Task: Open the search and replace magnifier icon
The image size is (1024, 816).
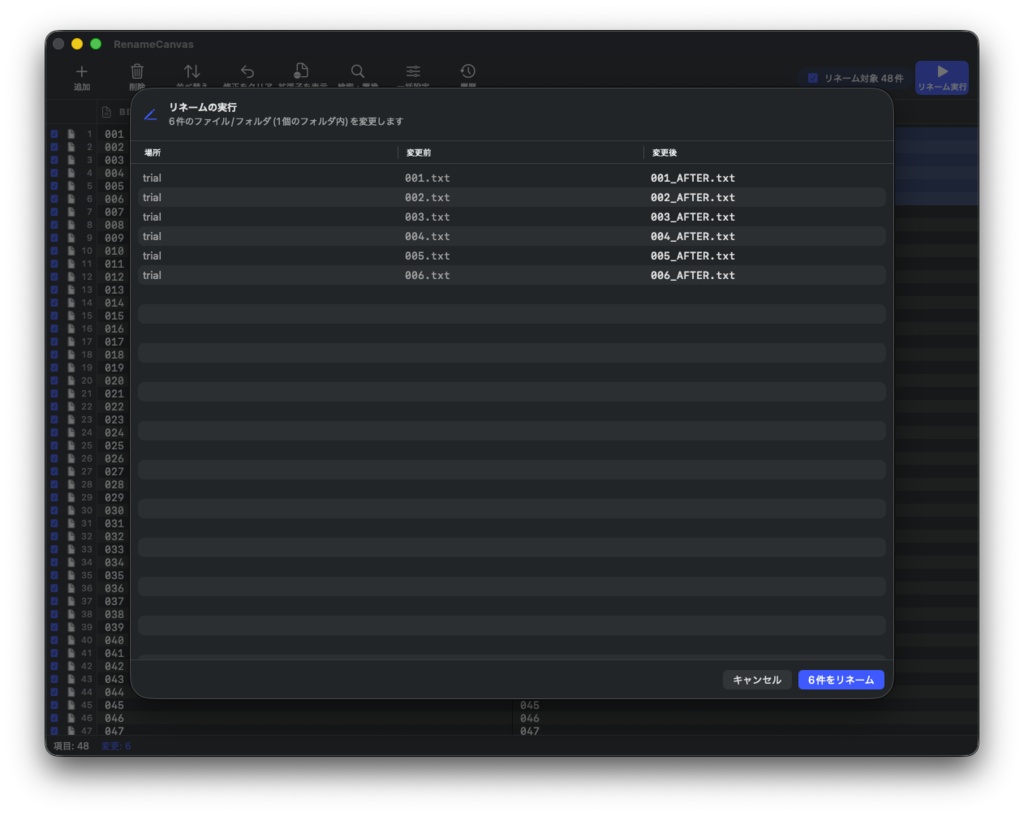Action: click(357, 71)
